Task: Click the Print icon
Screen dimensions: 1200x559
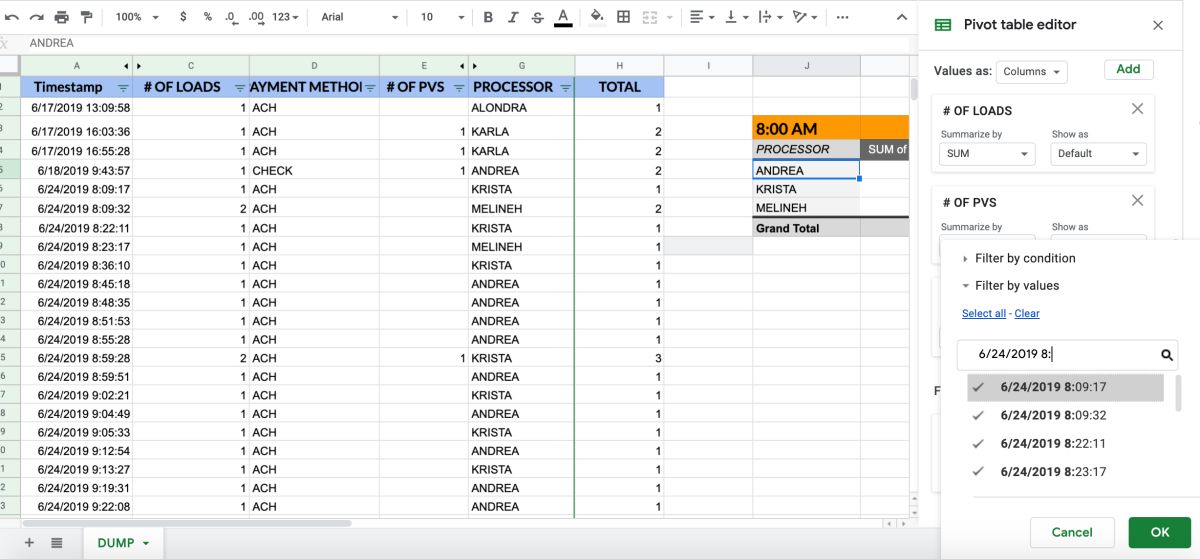Action: [x=62, y=17]
